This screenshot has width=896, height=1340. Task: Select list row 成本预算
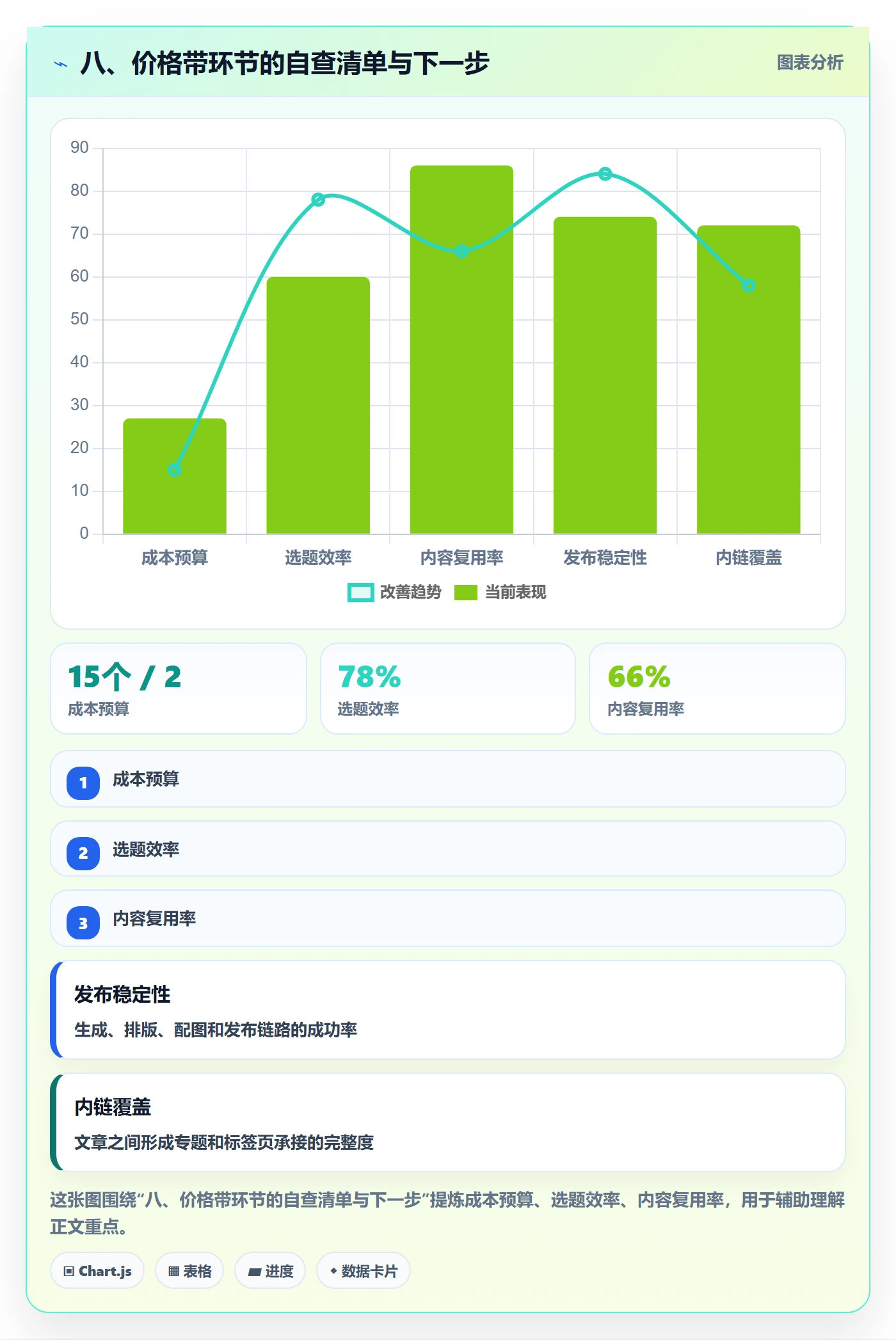tap(448, 779)
